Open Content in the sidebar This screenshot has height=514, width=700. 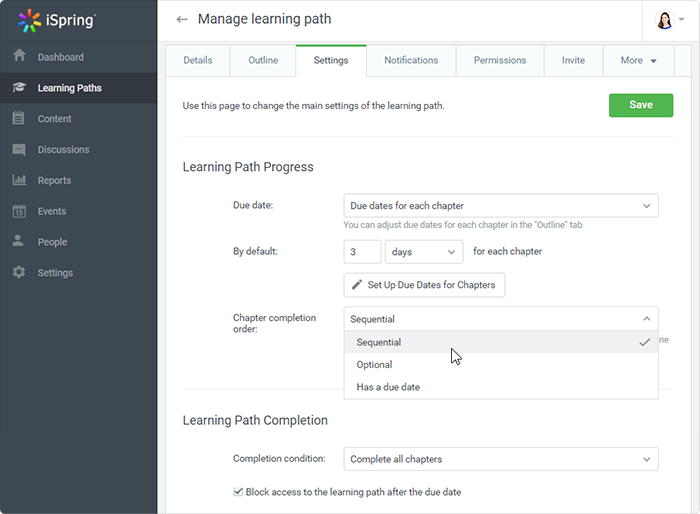click(79, 119)
